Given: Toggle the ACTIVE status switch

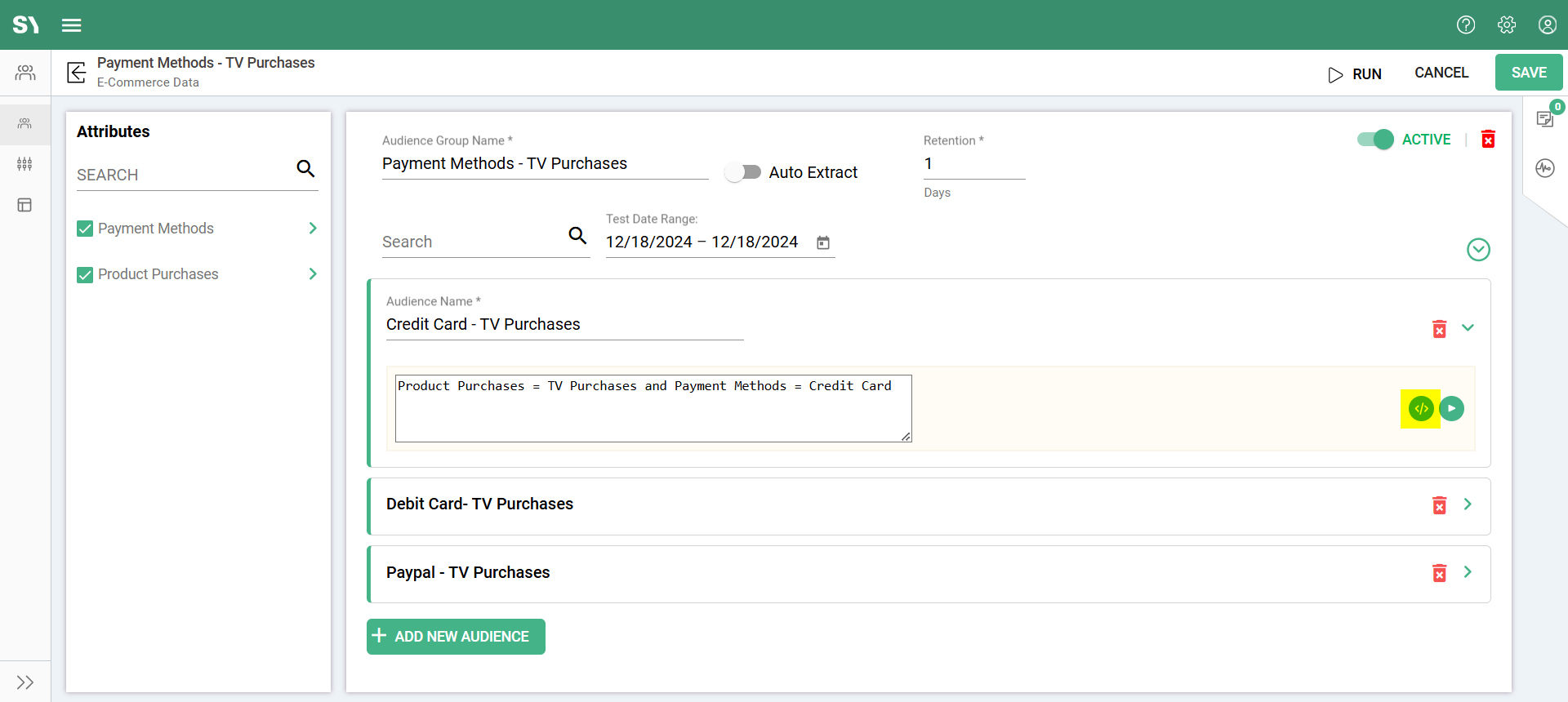Looking at the screenshot, I should click(1375, 140).
